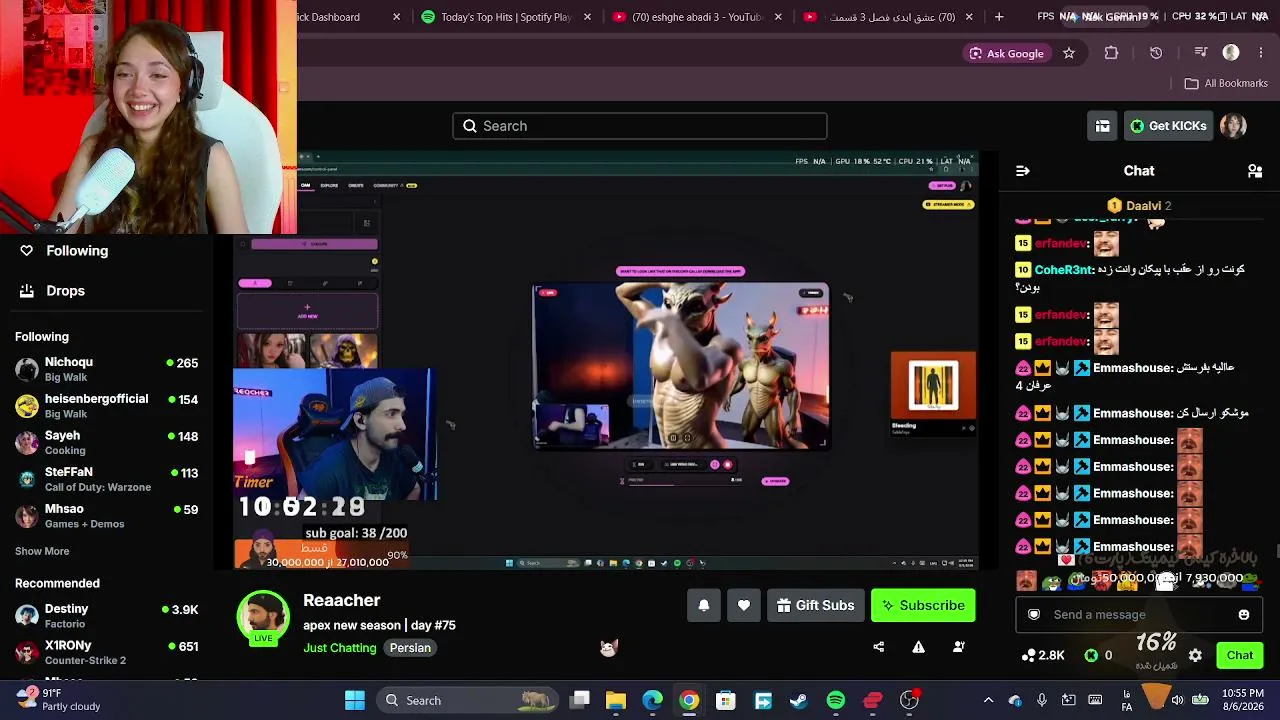Click the Kick Search field
Viewport: 1280px width, 720px height.
pyautogui.click(x=640, y=126)
